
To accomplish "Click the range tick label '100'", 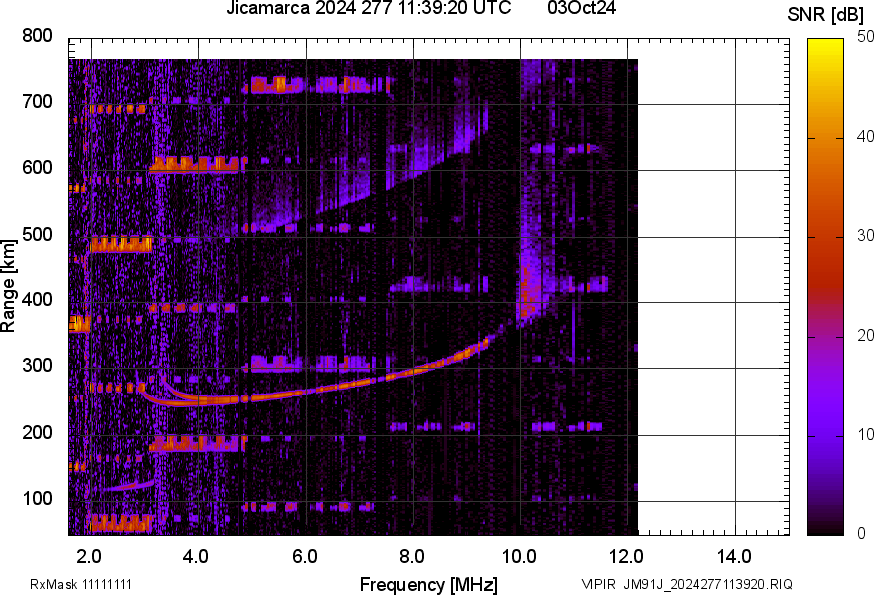I will pyautogui.click(x=37, y=499).
